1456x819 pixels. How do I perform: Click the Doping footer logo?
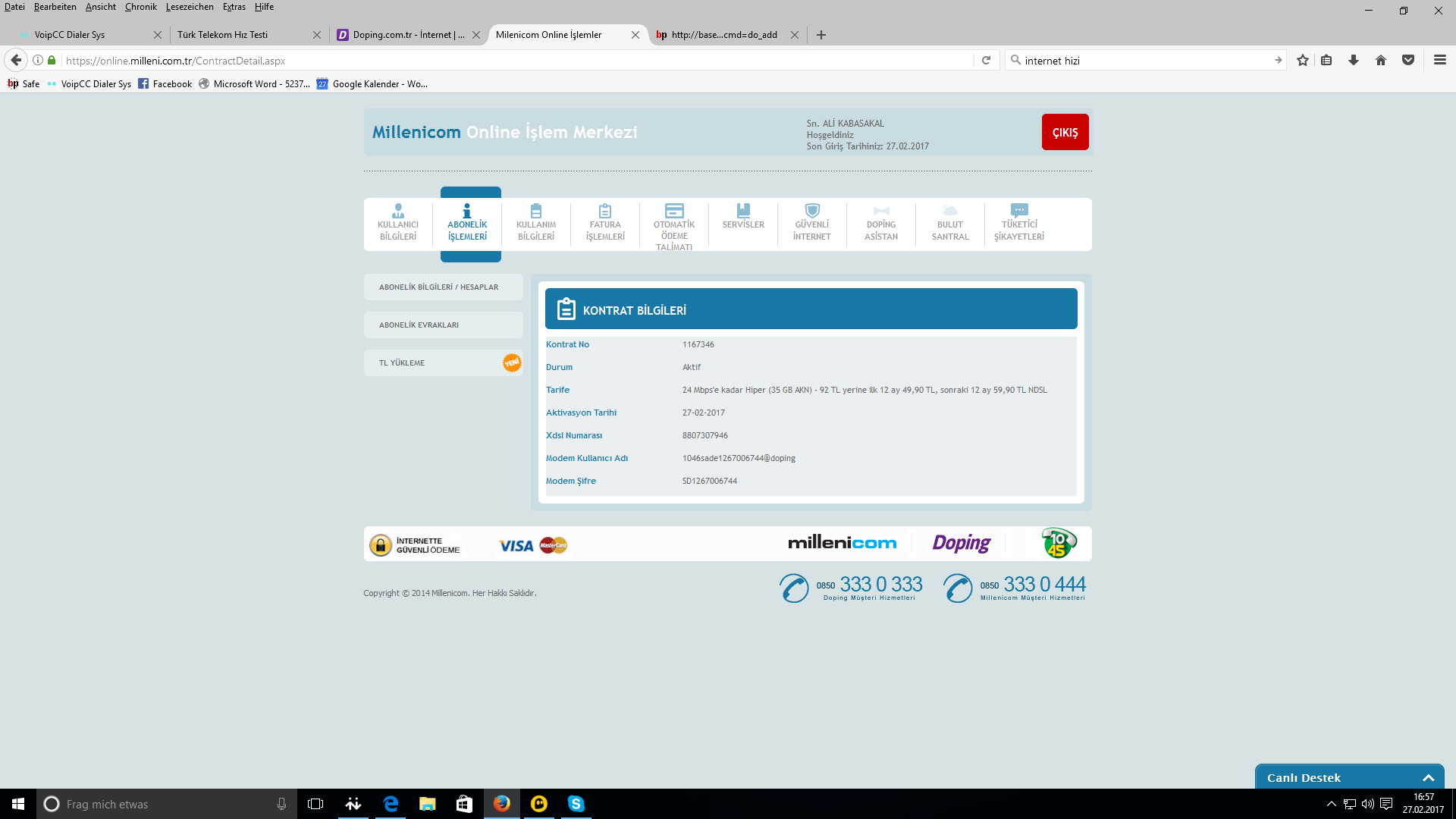[962, 543]
